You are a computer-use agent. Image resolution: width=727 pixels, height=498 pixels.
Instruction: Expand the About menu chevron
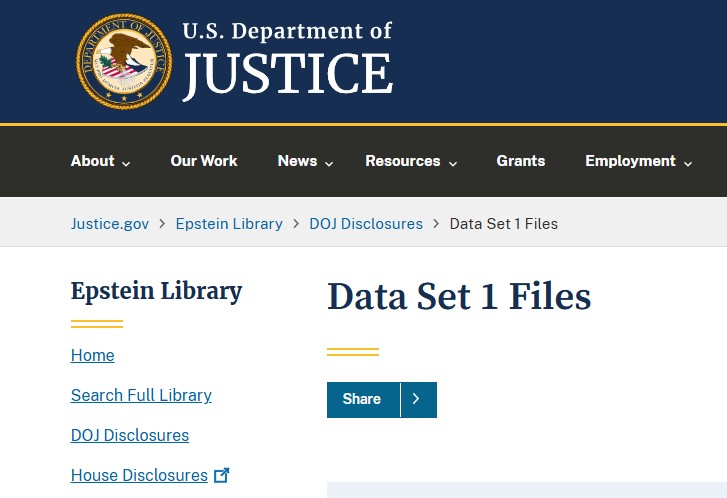pos(126,163)
